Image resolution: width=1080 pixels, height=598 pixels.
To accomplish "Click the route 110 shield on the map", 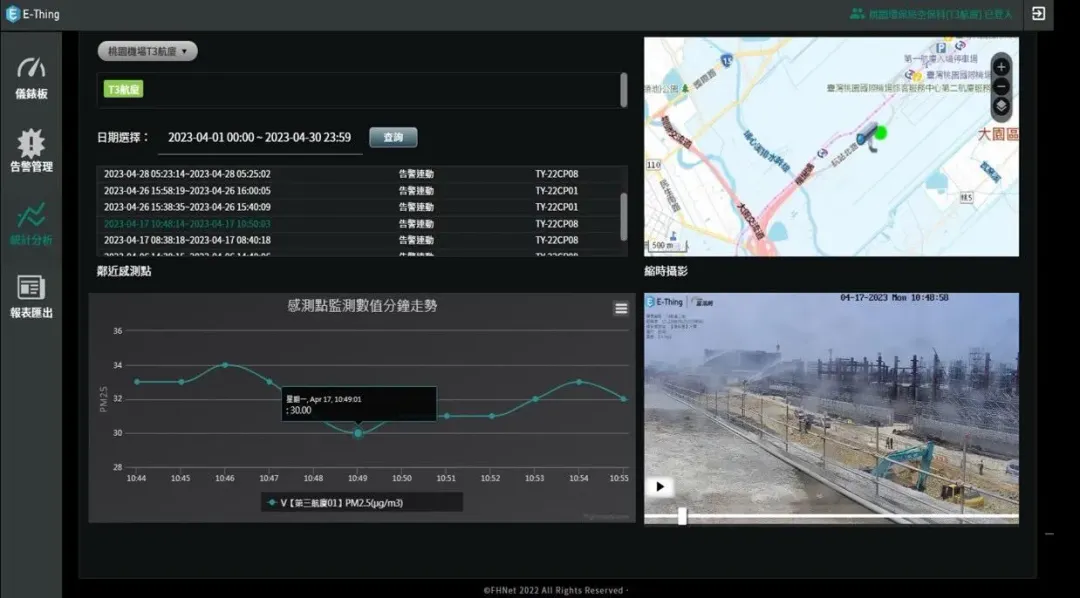I will coord(653,165).
